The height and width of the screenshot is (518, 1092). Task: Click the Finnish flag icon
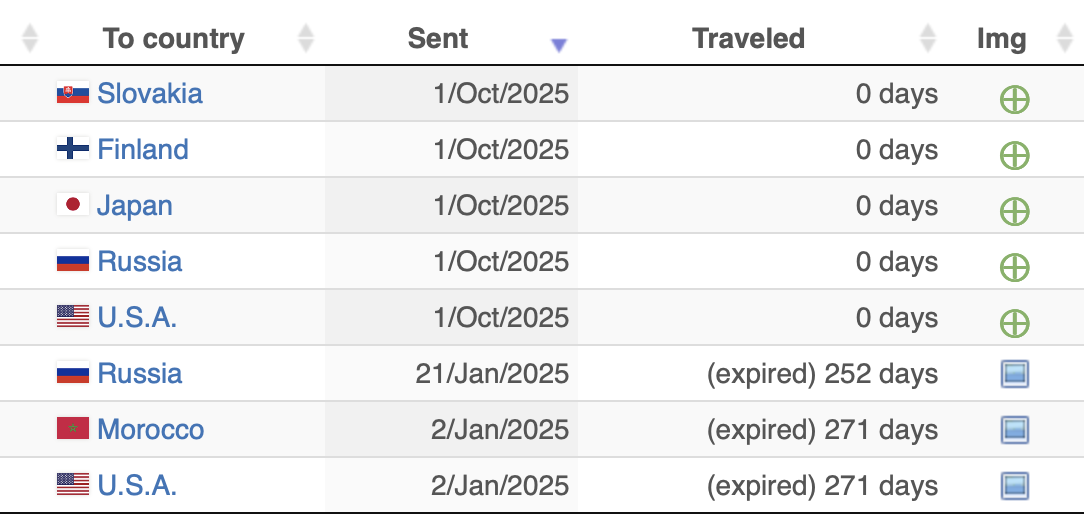coord(72,149)
